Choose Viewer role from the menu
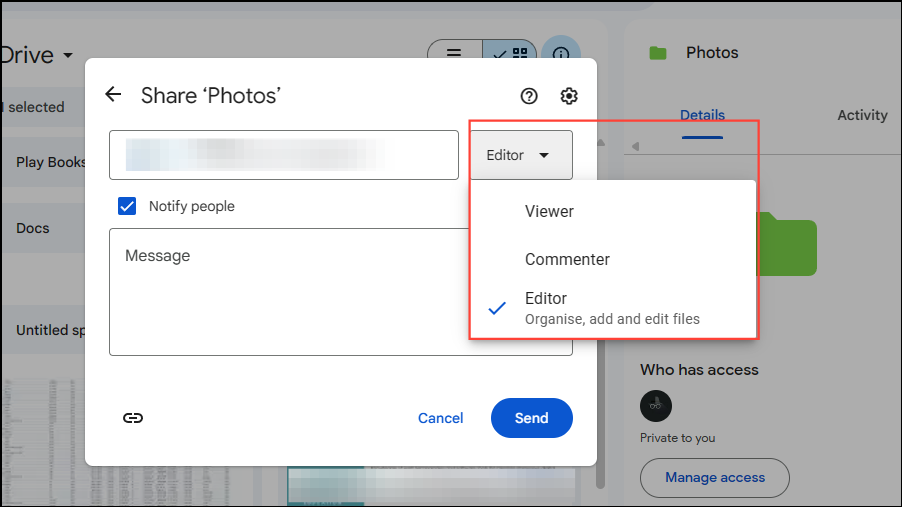Screen dimensions: 902x507 pos(613,211)
